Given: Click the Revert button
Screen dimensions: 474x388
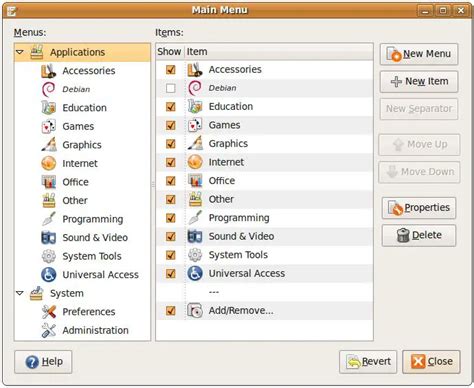Looking at the screenshot, I should coord(368,362).
